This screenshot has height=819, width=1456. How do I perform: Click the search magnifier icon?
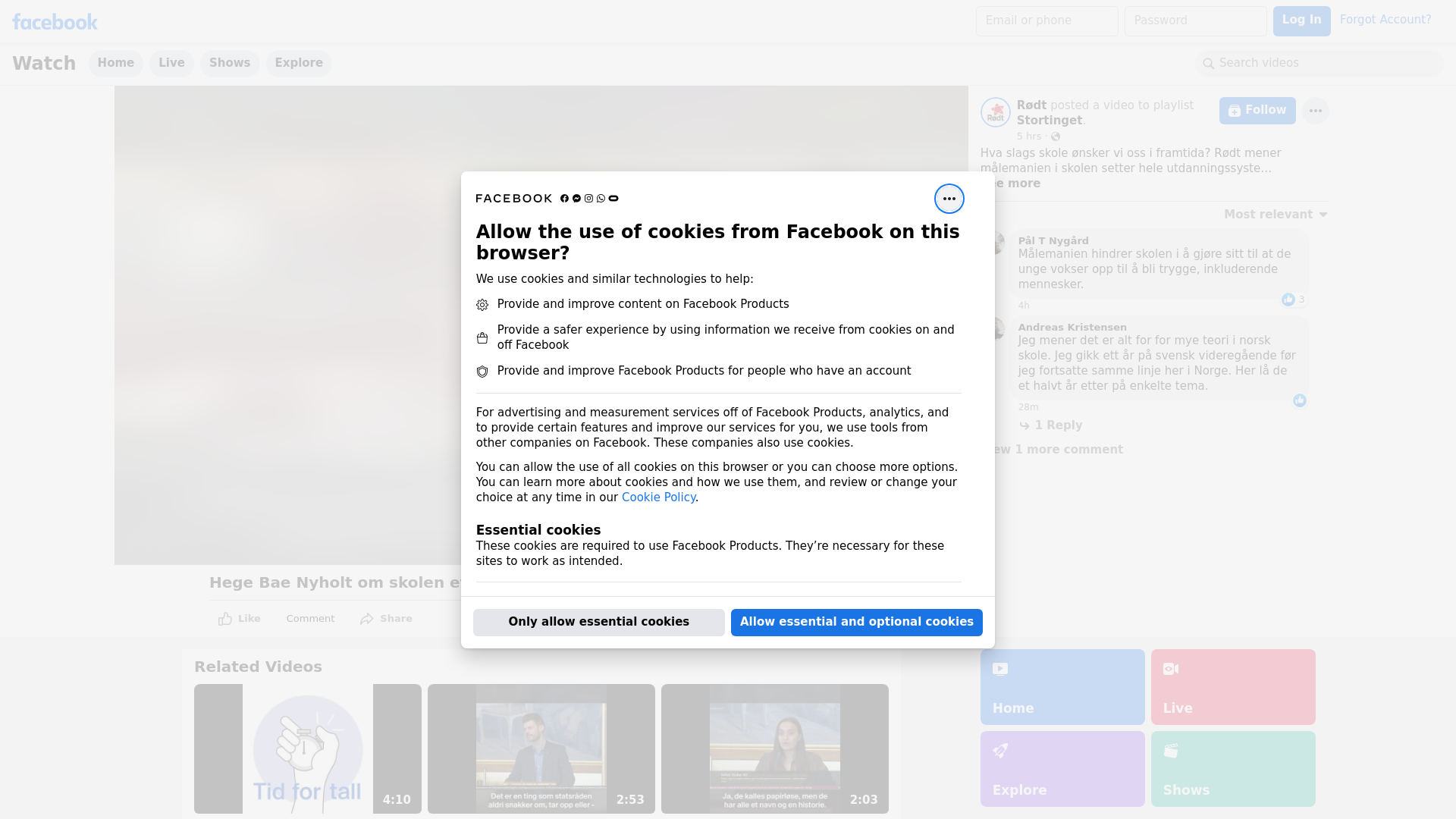(1209, 64)
